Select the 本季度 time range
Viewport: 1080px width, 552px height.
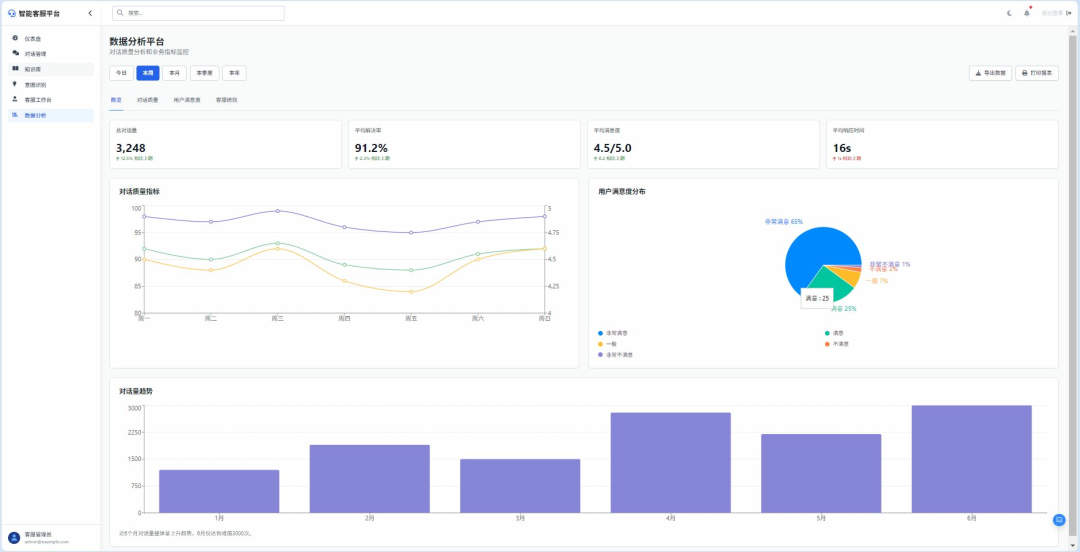point(204,73)
